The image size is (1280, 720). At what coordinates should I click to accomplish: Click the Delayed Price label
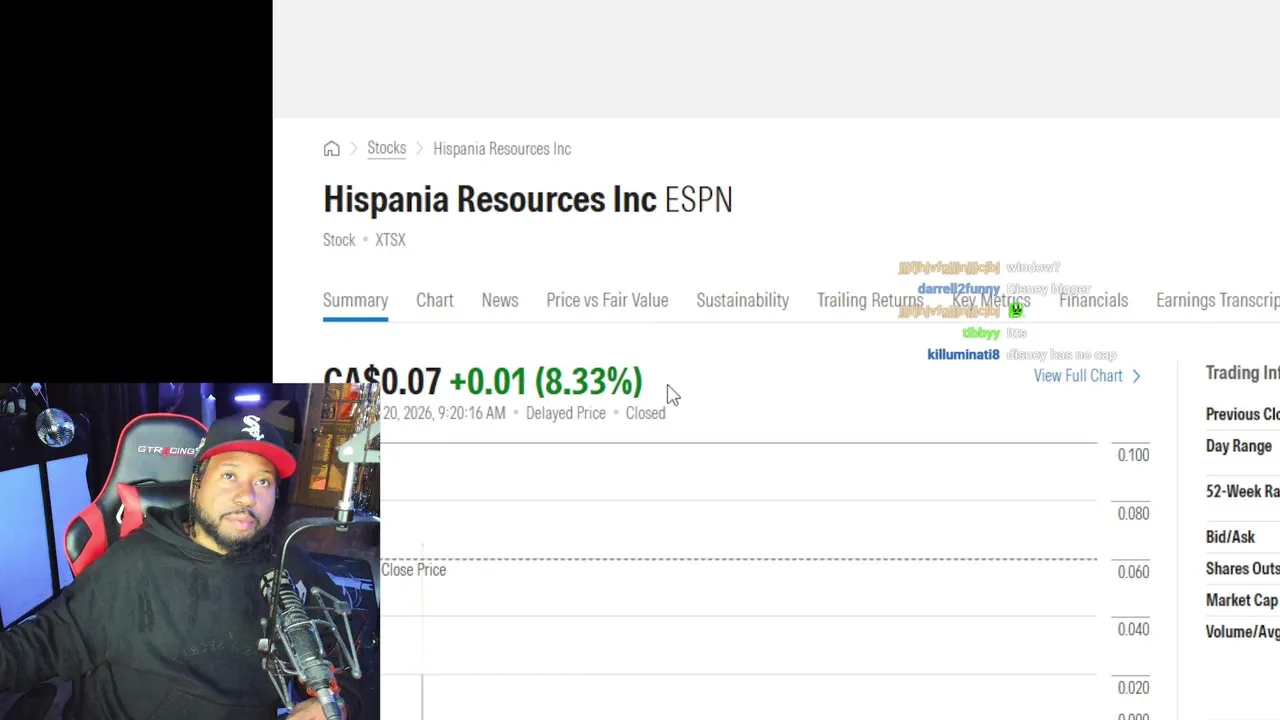coord(566,413)
